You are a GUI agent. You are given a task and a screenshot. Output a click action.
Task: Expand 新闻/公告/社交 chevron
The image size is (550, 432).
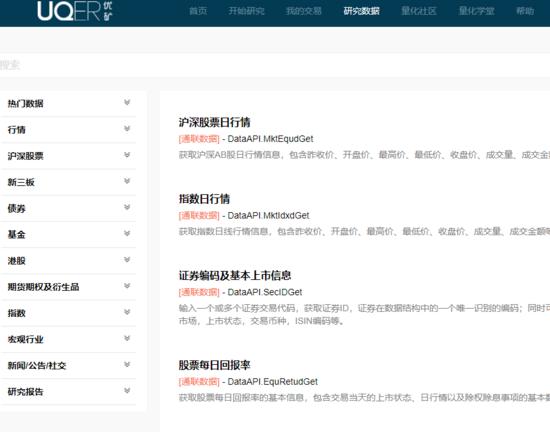[x=127, y=364]
